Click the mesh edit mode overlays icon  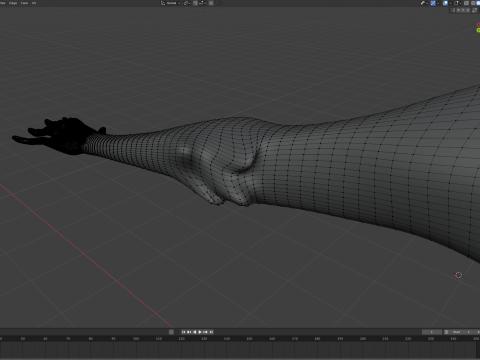coord(456,3)
